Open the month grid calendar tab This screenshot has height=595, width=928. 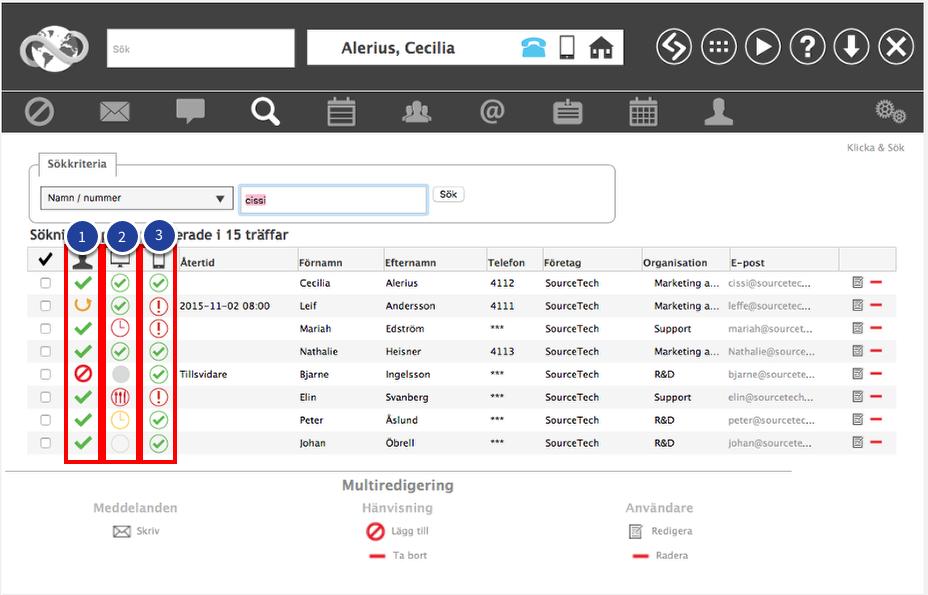tap(643, 111)
